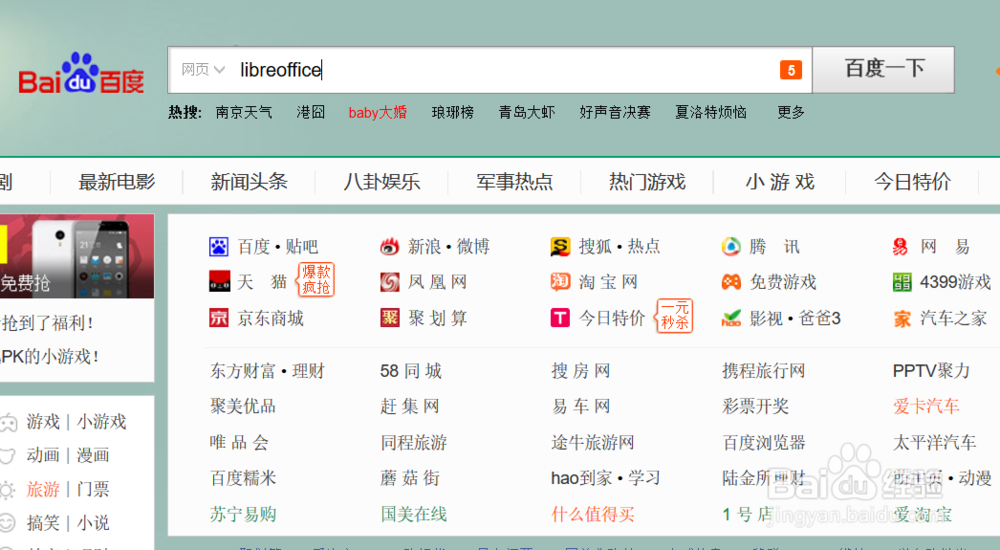The image size is (1000, 550).
Task: Click the 免费游戏 gamepad icon
Action: pos(731,281)
